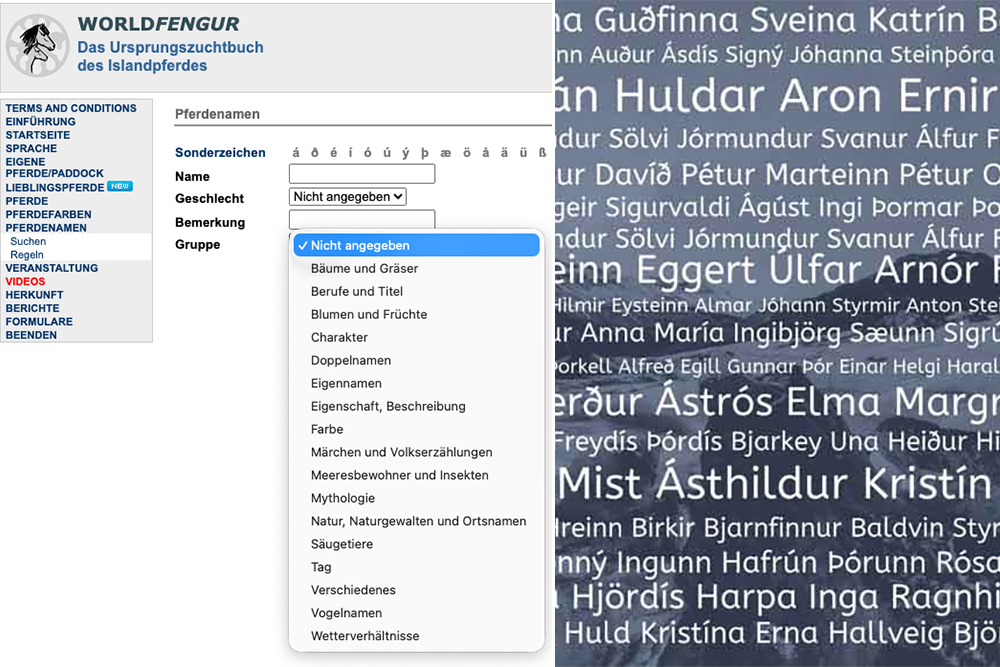The width and height of the screenshot is (1000, 667).
Task: Insert the special character á
Action: (x=296, y=153)
